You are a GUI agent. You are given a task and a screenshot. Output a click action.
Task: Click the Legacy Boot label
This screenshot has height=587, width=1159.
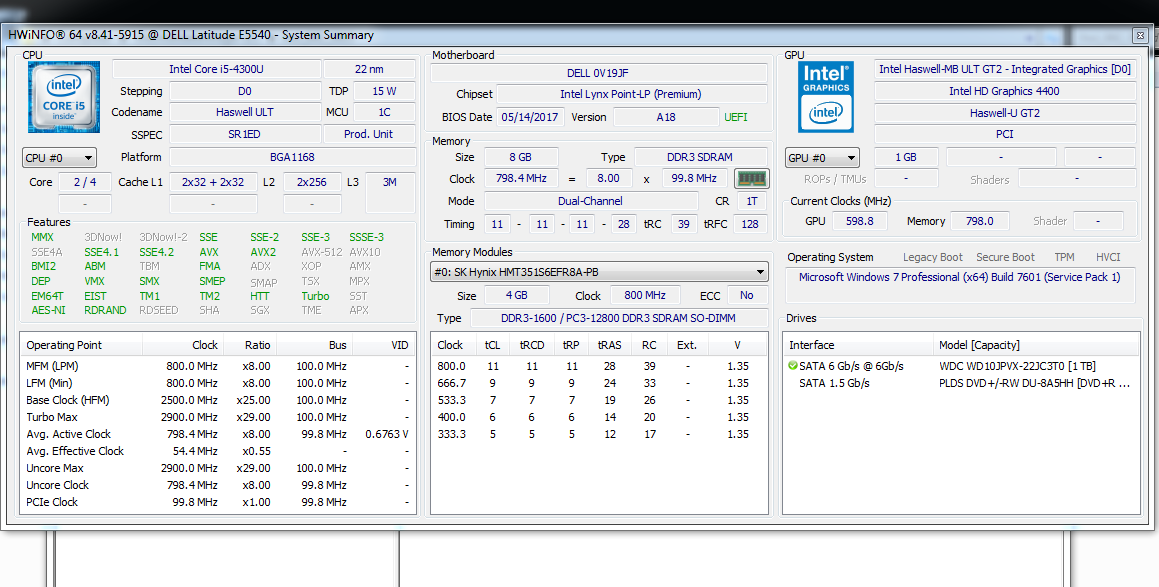click(x=933, y=257)
